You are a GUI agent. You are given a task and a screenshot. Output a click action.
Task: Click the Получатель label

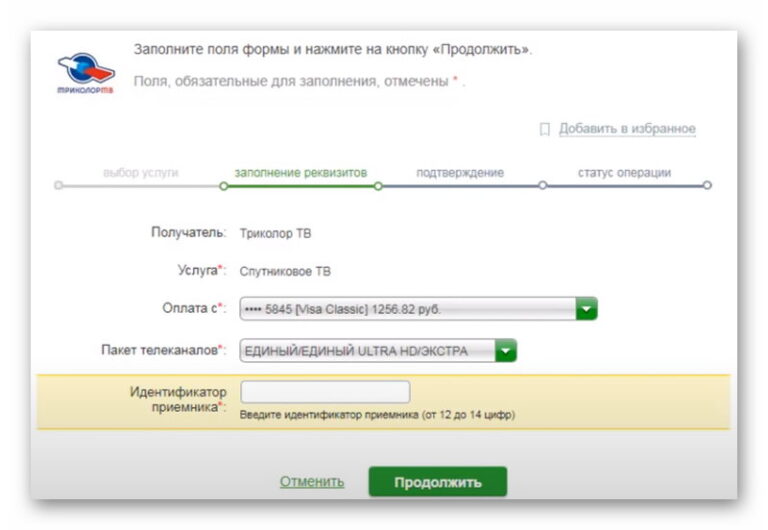(188, 233)
